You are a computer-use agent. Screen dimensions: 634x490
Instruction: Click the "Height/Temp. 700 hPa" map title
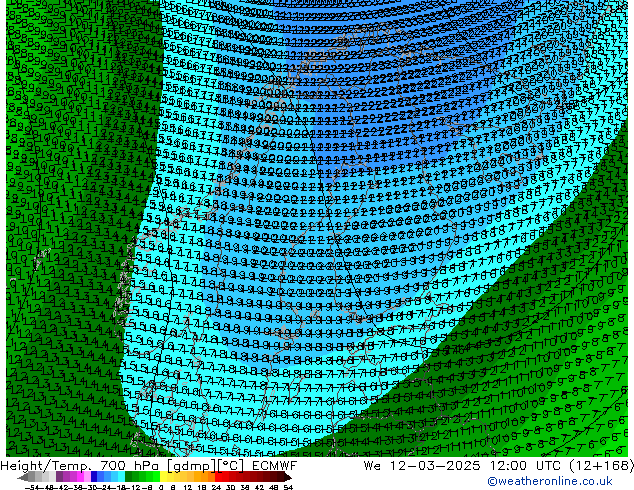pos(80,466)
